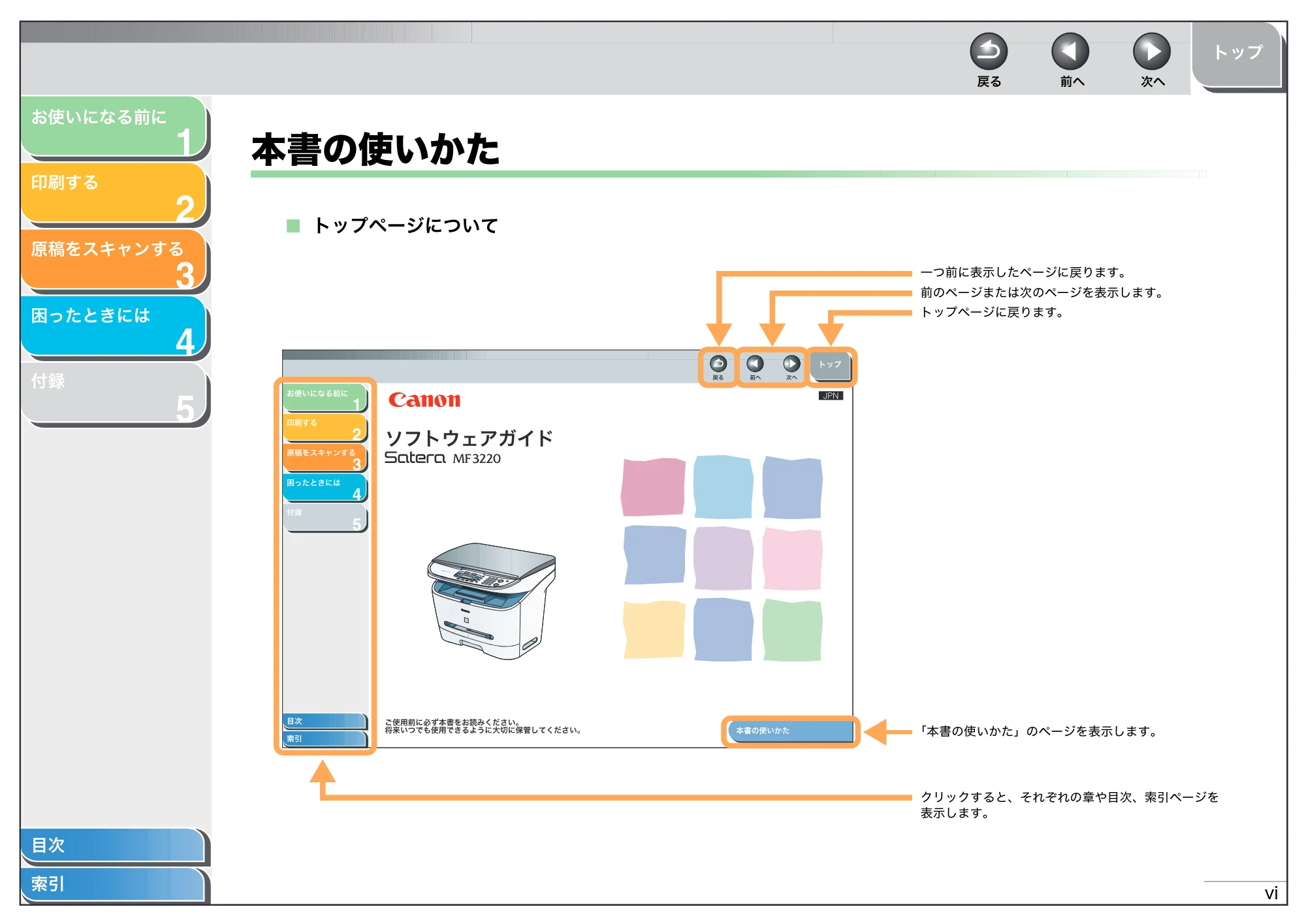The width and height of the screenshot is (1306, 924).
Task: Click the JPN label in the sample image
Action: coord(831,396)
